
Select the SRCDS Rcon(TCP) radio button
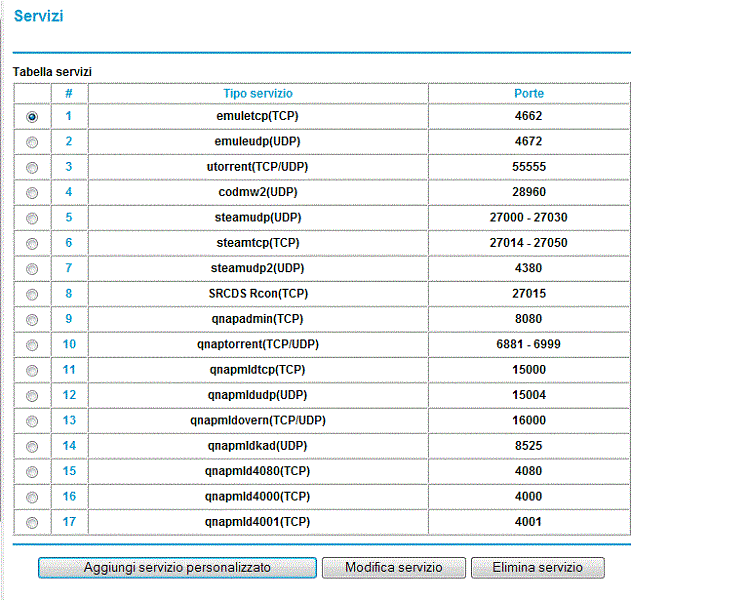click(x=32, y=294)
